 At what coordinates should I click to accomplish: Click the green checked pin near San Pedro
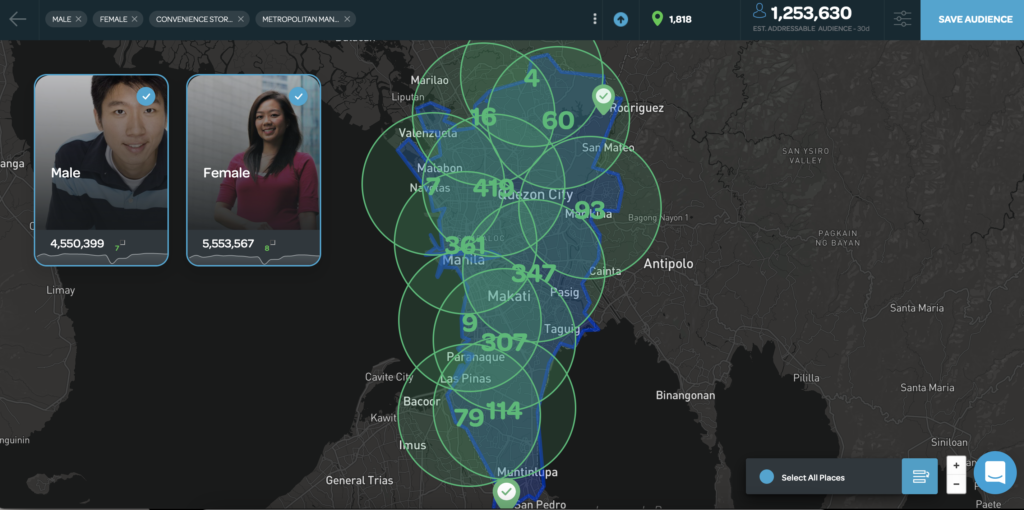click(x=506, y=494)
